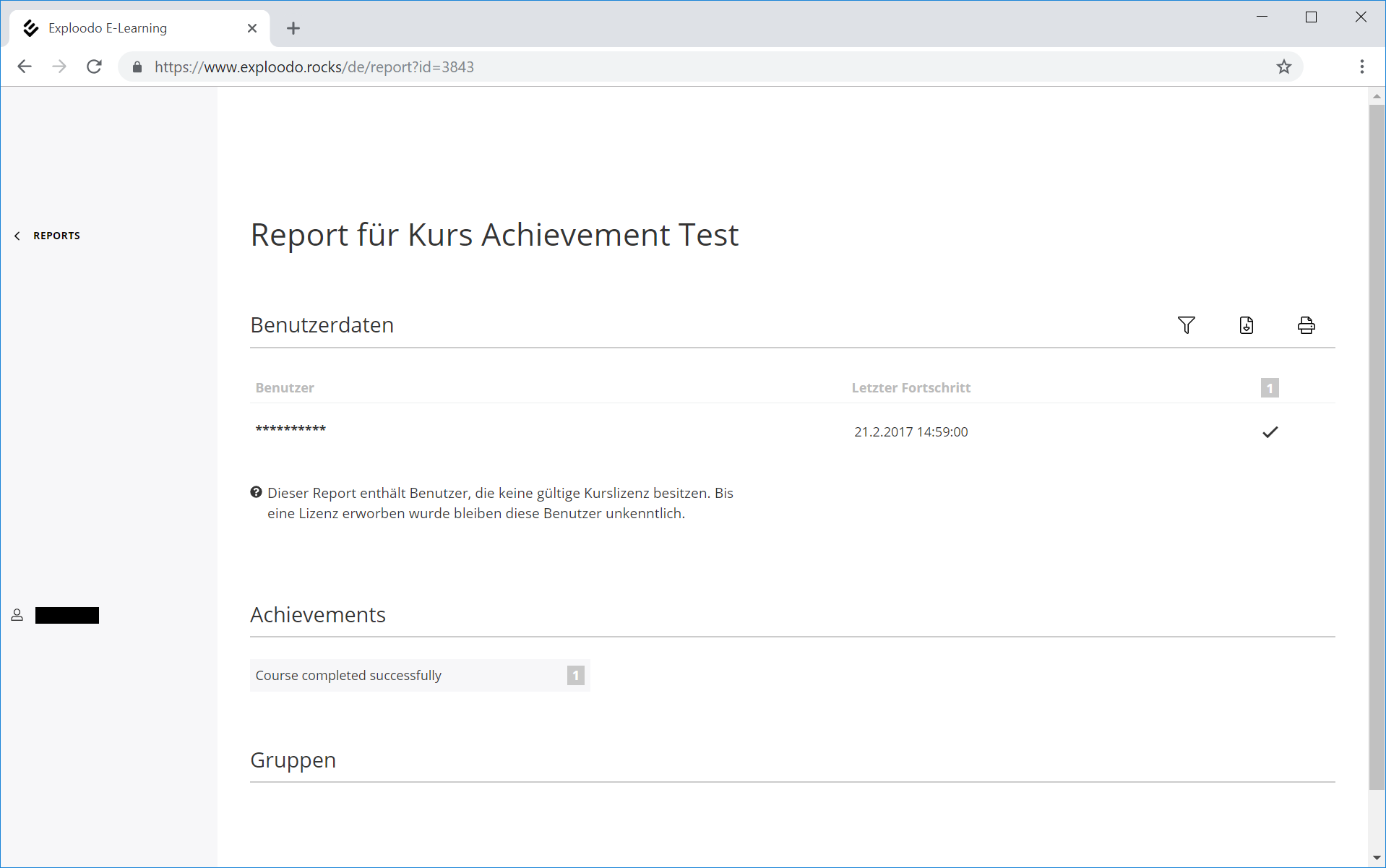Click the printer icon to print report
This screenshot has height=868, width=1386.
click(1306, 325)
